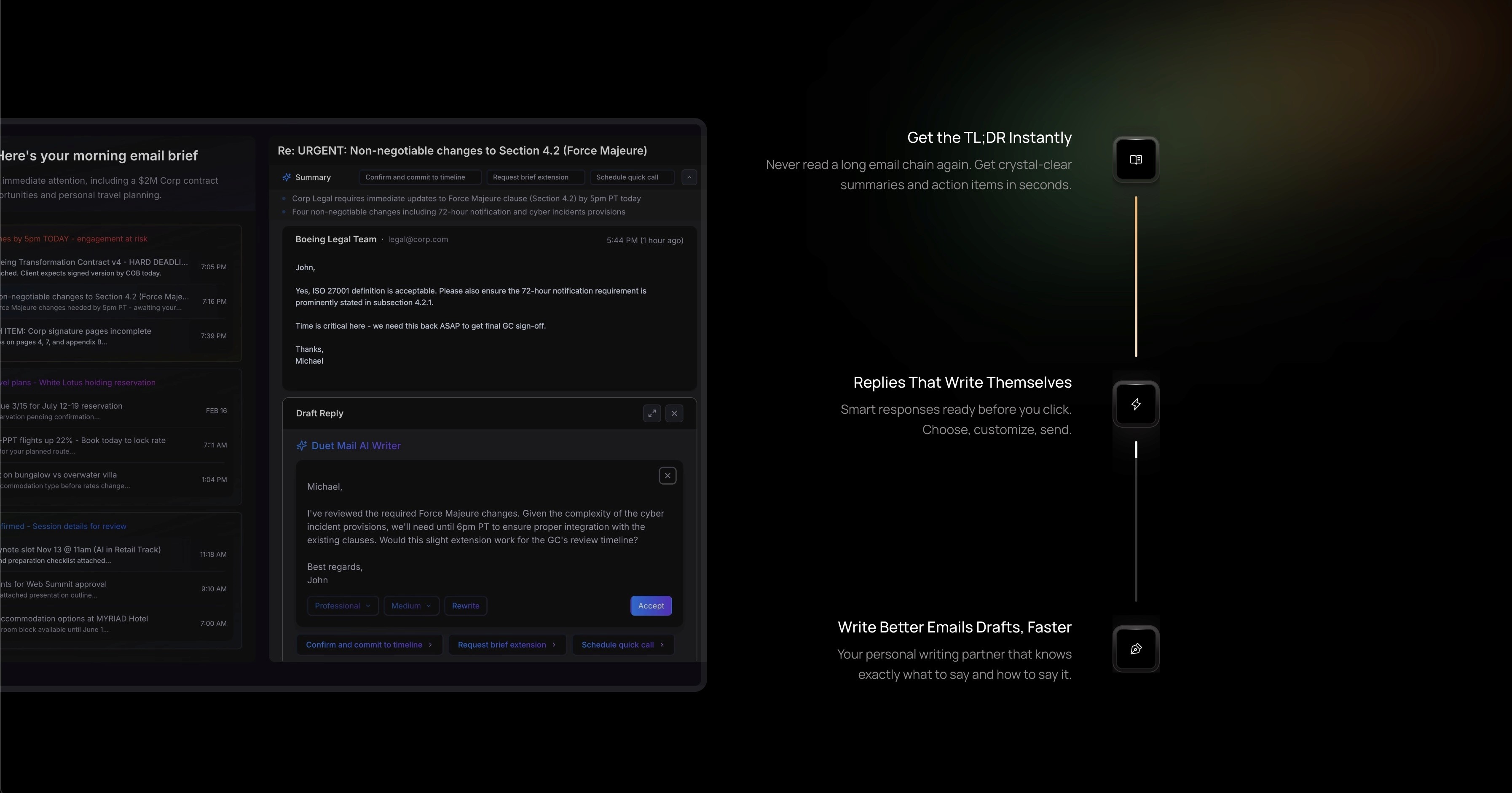Collapse the summary section chevron
This screenshot has height=793, width=1512.
[689, 177]
